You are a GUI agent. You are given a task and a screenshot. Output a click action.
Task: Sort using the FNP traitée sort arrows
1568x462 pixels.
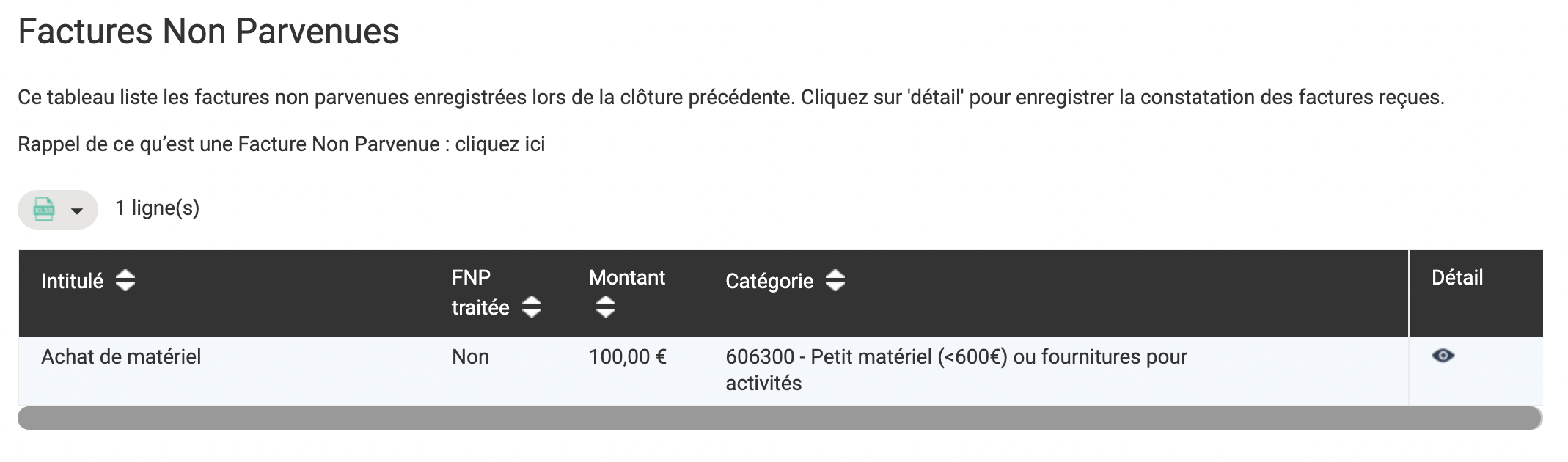click(x=532, y=307)
